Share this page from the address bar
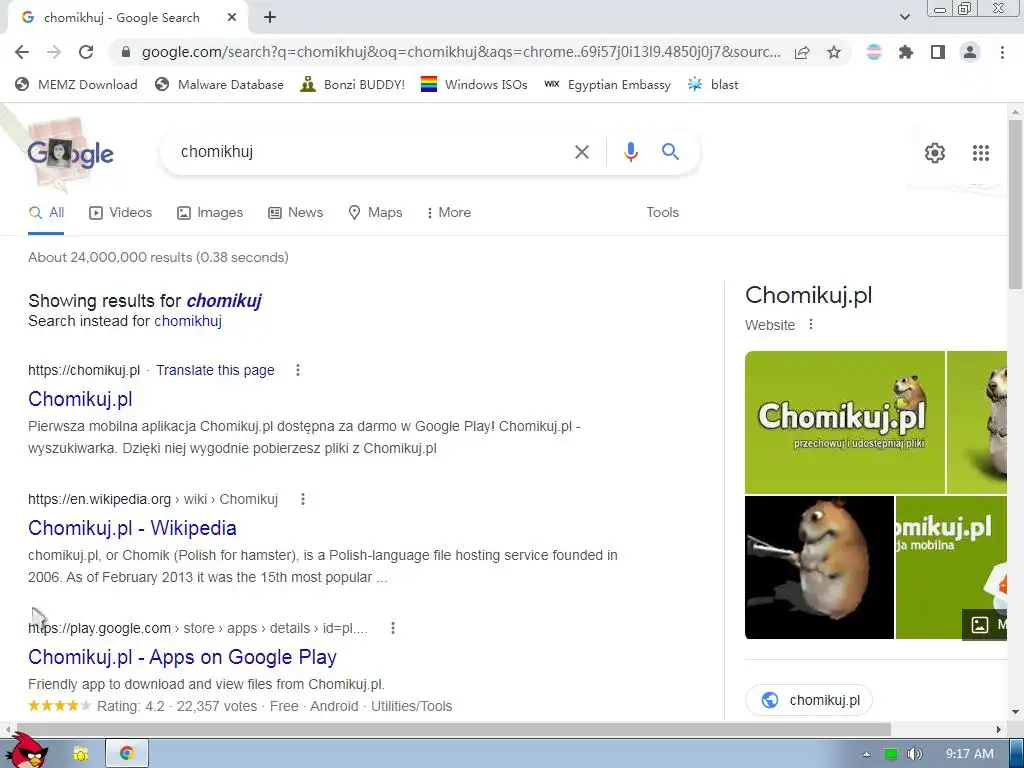Image resolution: width=1024 pixels, height=768 pixels. [802, 52]
